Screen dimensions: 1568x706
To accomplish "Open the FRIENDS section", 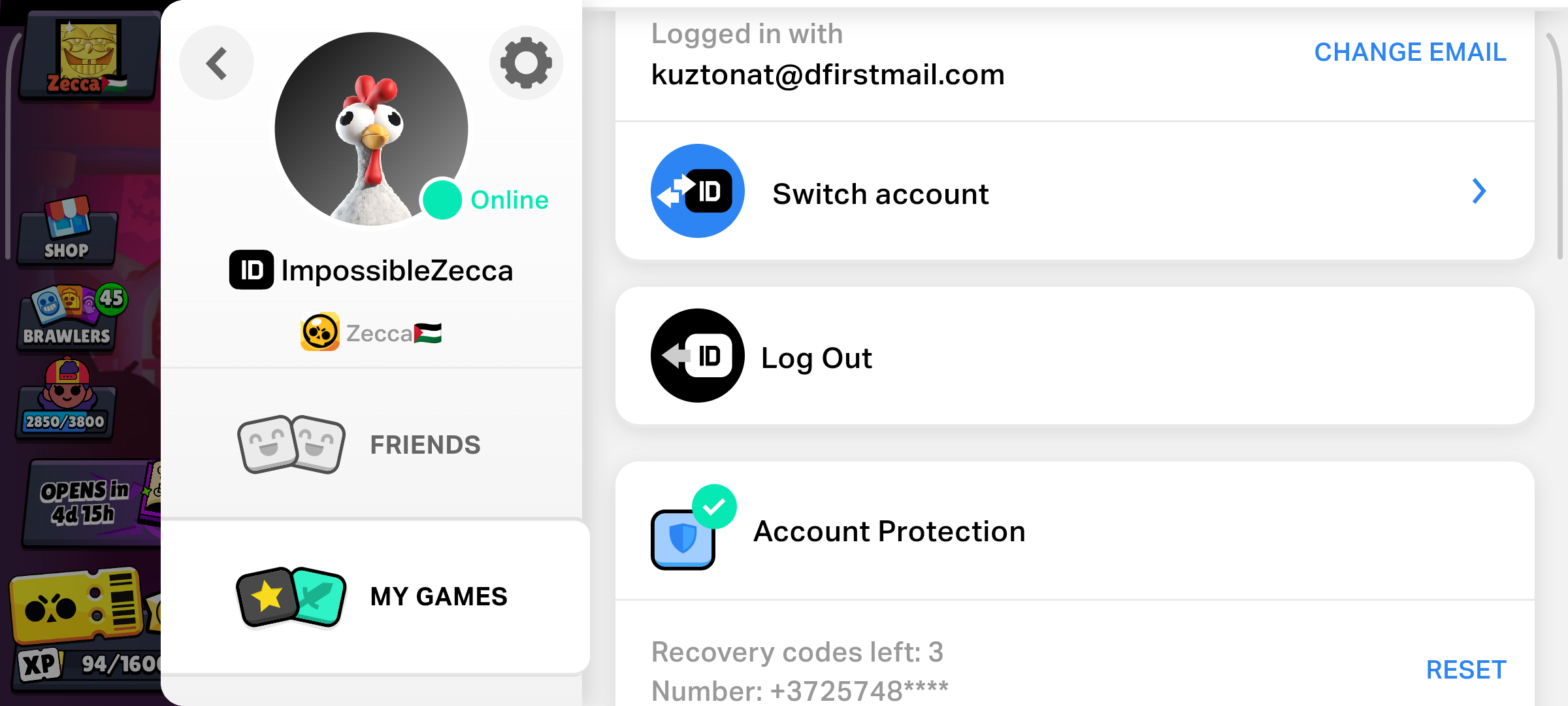I will click(x=425, y=445).
